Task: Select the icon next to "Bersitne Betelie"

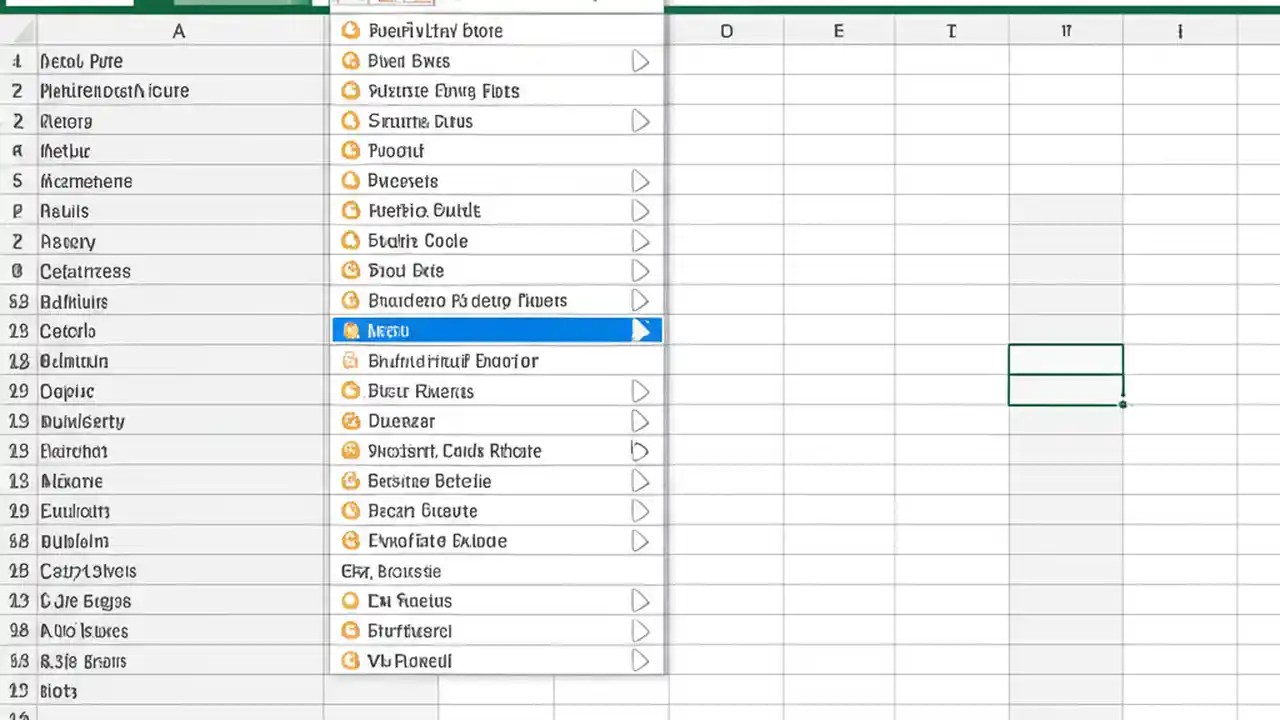Action: tap(351, 481)
